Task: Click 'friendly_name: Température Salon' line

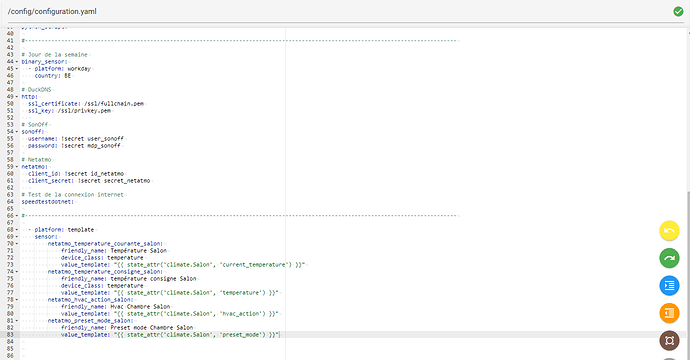Action: click(114, 251)
